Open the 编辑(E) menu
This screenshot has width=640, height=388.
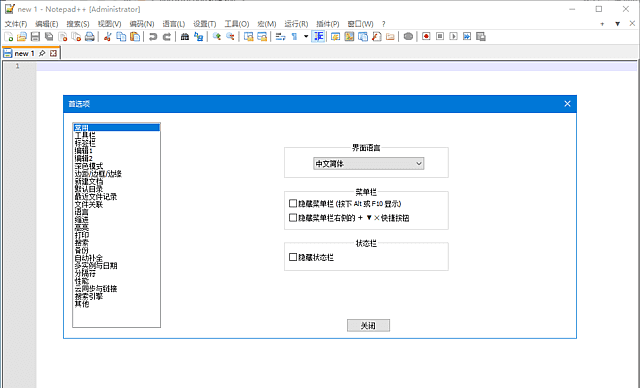click(x=47, y=24)
